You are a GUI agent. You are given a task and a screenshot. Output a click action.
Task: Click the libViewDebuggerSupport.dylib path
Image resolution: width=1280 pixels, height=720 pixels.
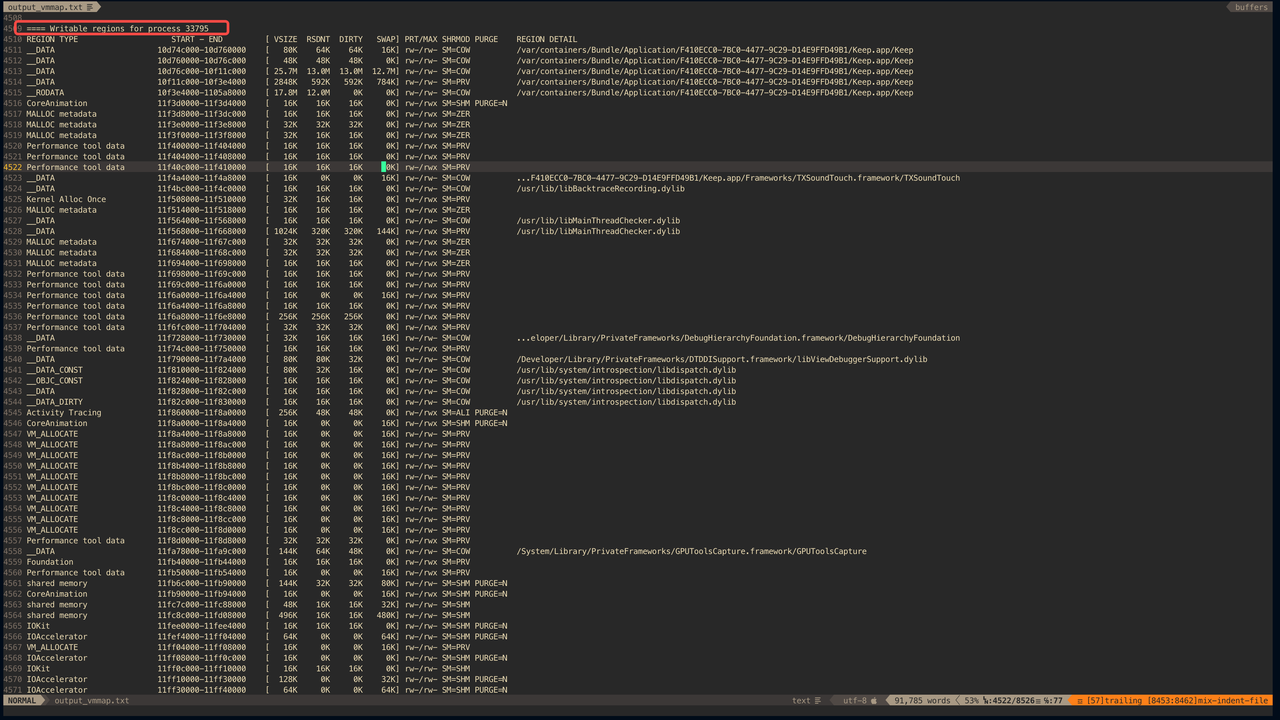point(722,359)
